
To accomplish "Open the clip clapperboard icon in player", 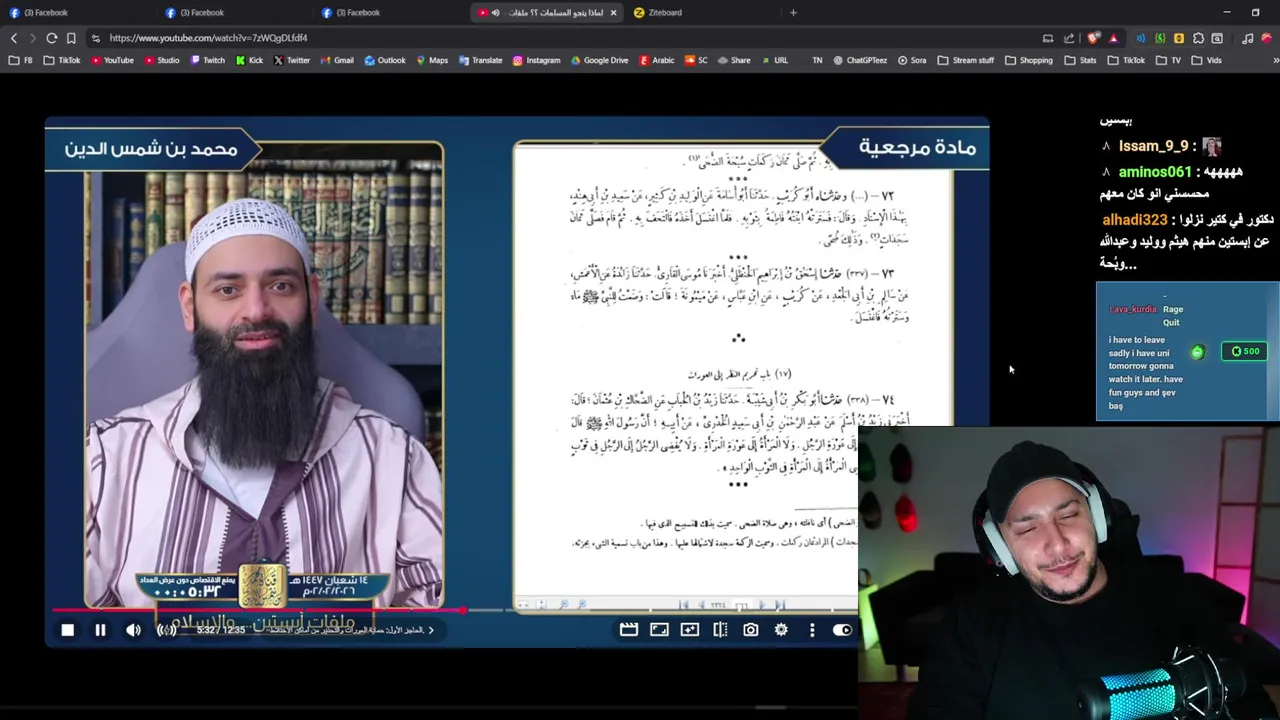I will (x=629, y=629).
